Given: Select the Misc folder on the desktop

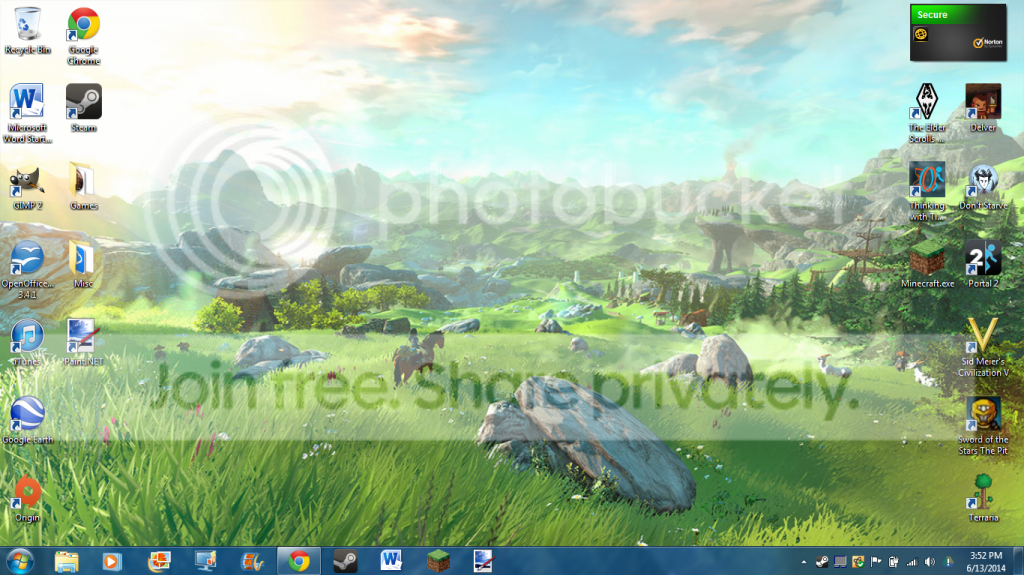Looking at the screenshot, I should 83,264.
